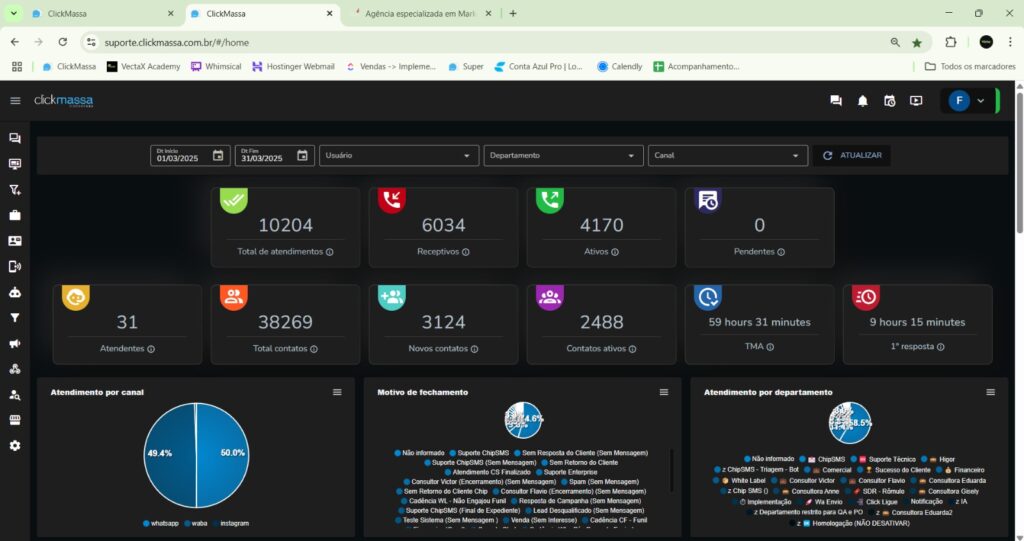This screenshot has width=1024, height=541.
Task: Click the info icon next to Total de atendimentos
Action: [x=329, y=252]
